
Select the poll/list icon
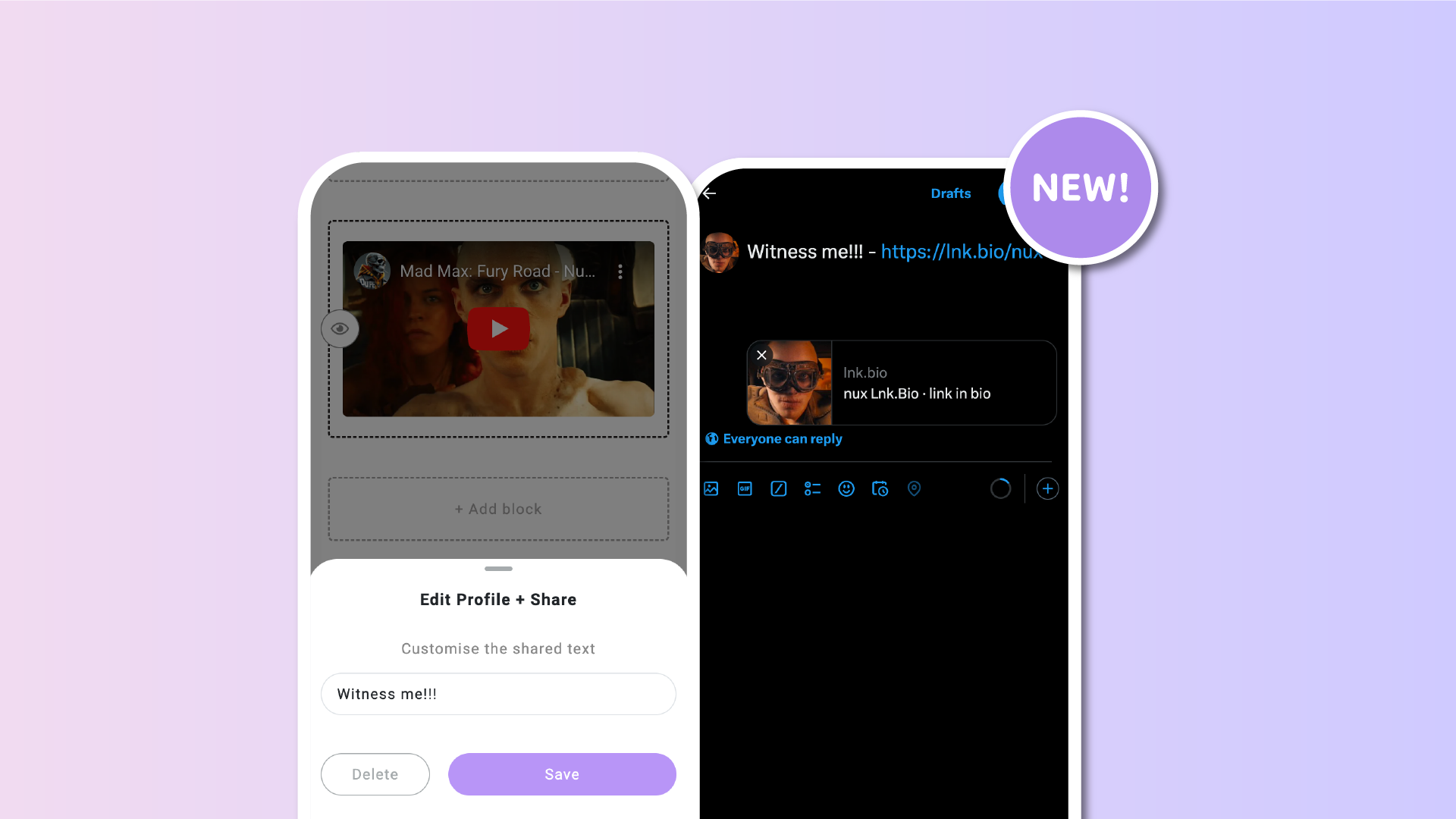pos(812,489)
